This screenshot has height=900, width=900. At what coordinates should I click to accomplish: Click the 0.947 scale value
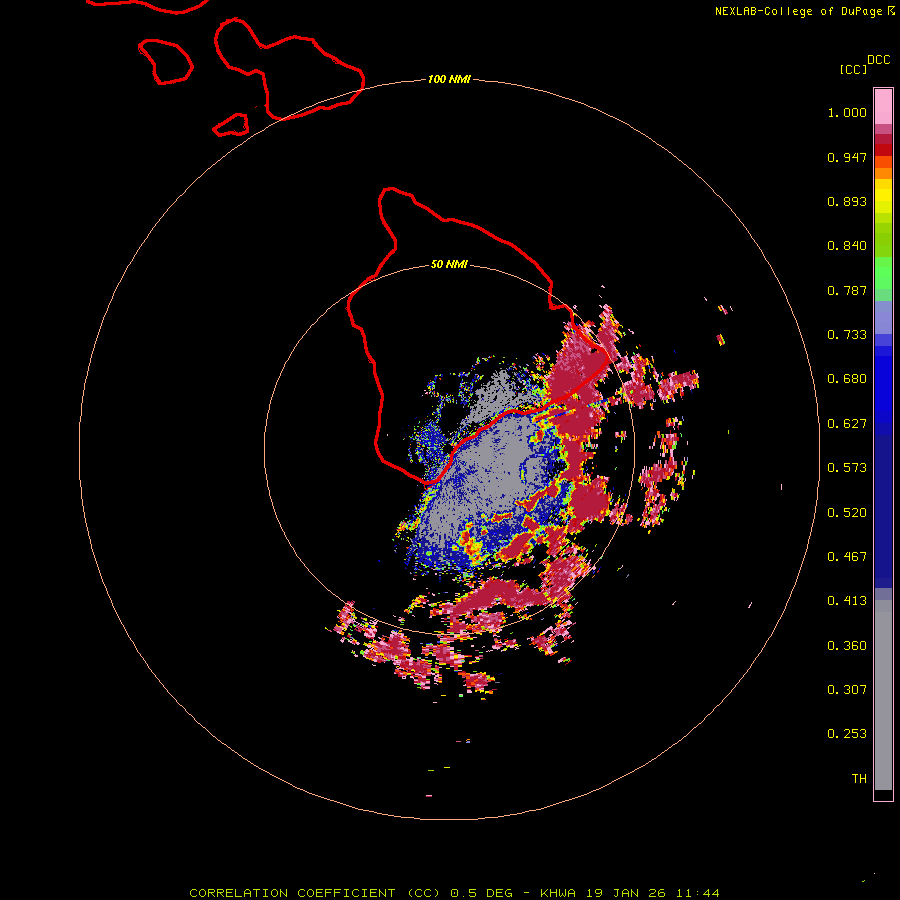tap(847, 157)
